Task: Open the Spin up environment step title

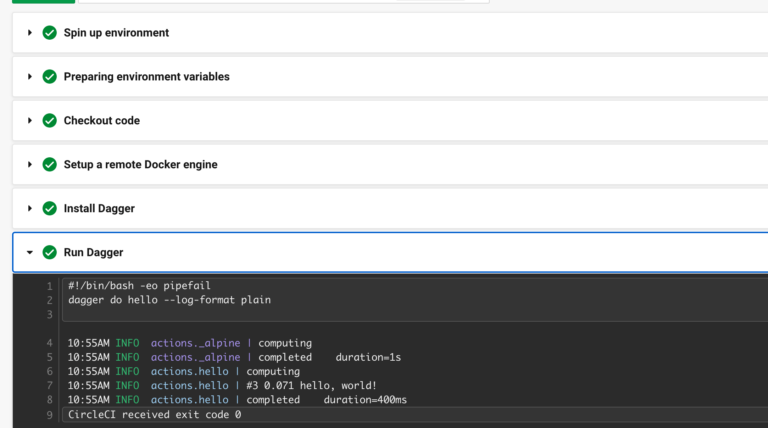Action: pyautogui.click(x=116, y=33)
